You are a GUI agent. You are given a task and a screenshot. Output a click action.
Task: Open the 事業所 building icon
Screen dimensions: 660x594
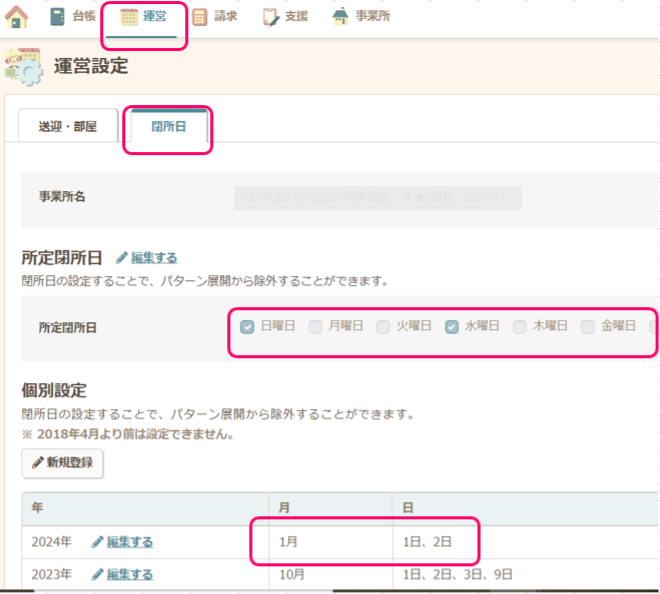tap(341, 17)
